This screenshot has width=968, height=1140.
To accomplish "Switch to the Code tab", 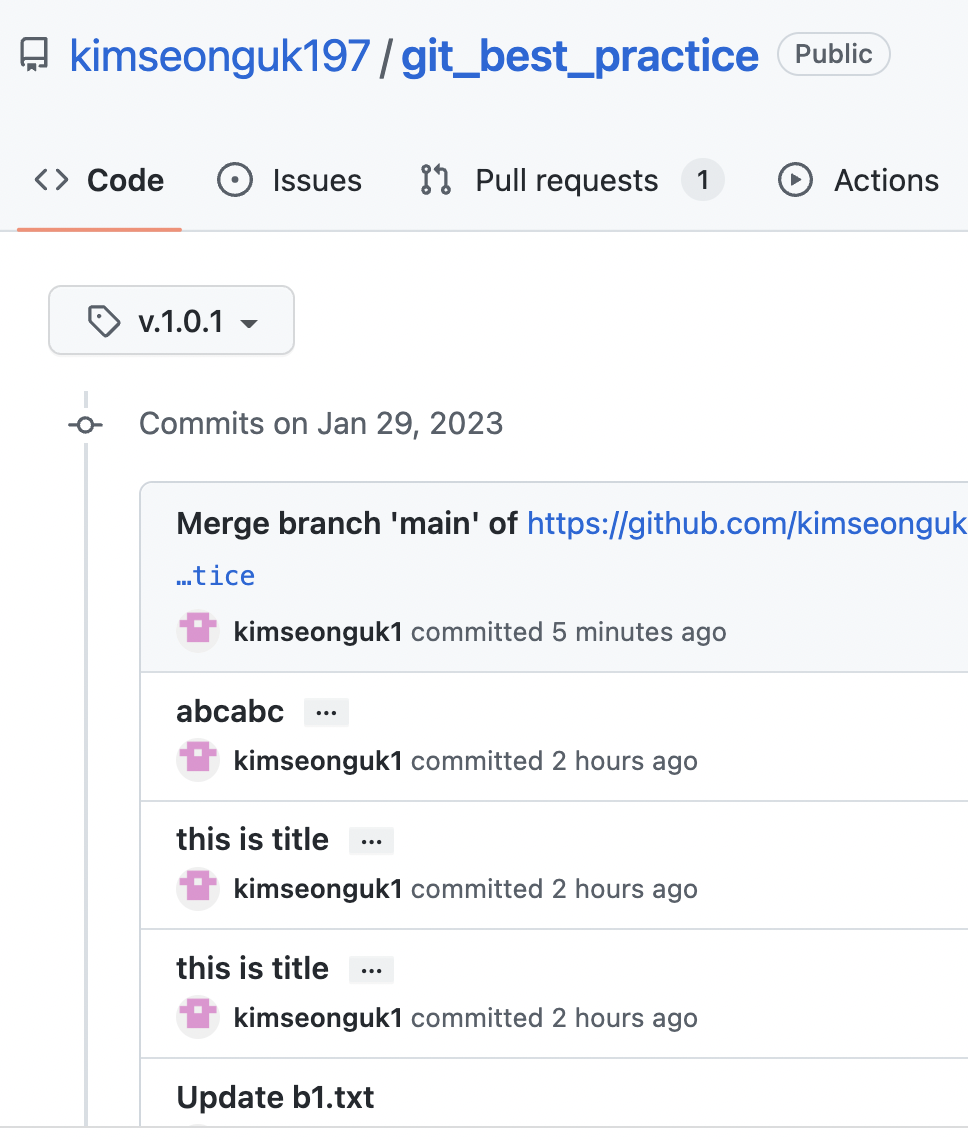I will 99,180.
